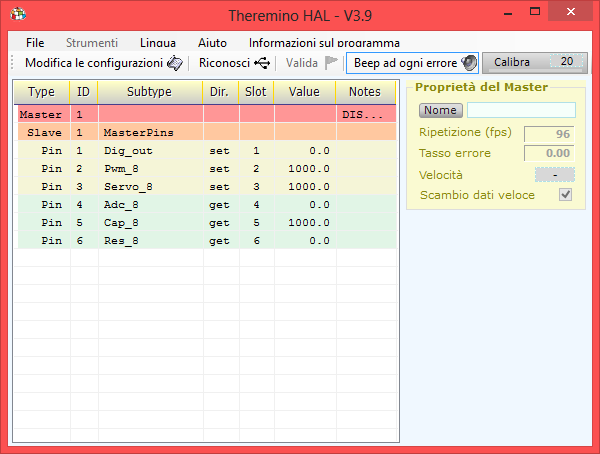Click the Type column header
This screenshot has width=600, height=454.
(x=41, y=92)
